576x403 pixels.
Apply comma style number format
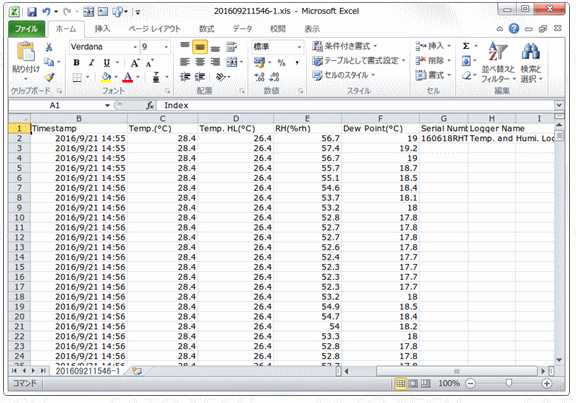pos(296,63)
